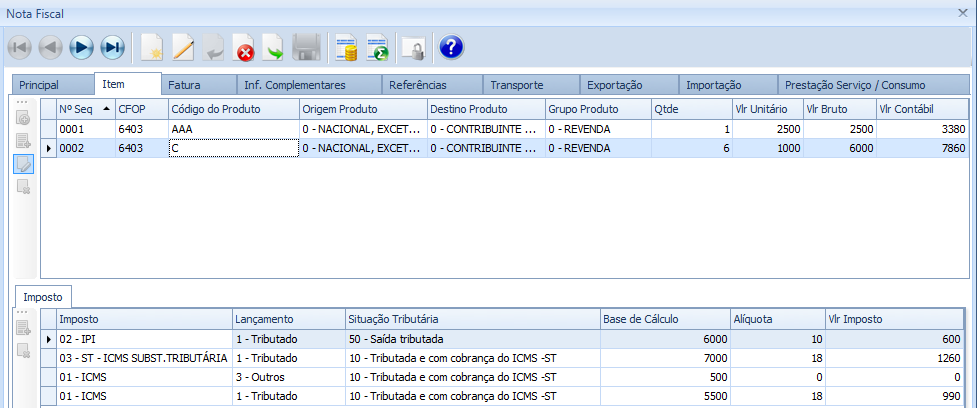Click the Situação Tributária column header
Screen dimensions: 977x408
click(x=470, y=319)
